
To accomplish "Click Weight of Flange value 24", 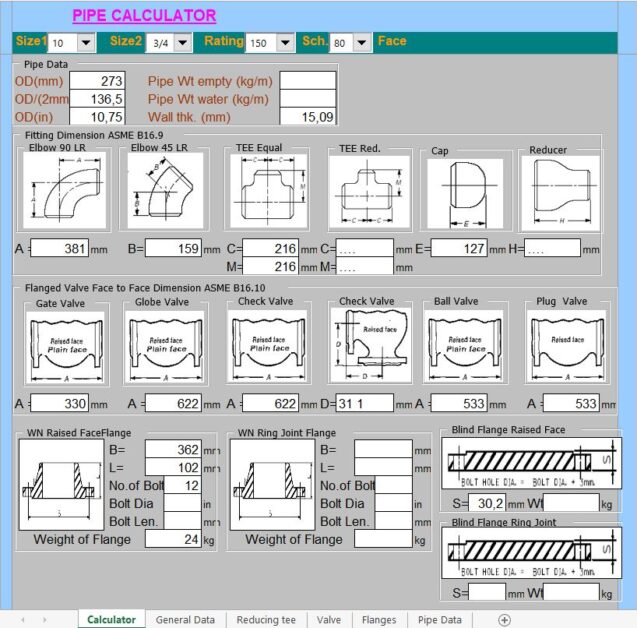I will click(x=173, y=539).
